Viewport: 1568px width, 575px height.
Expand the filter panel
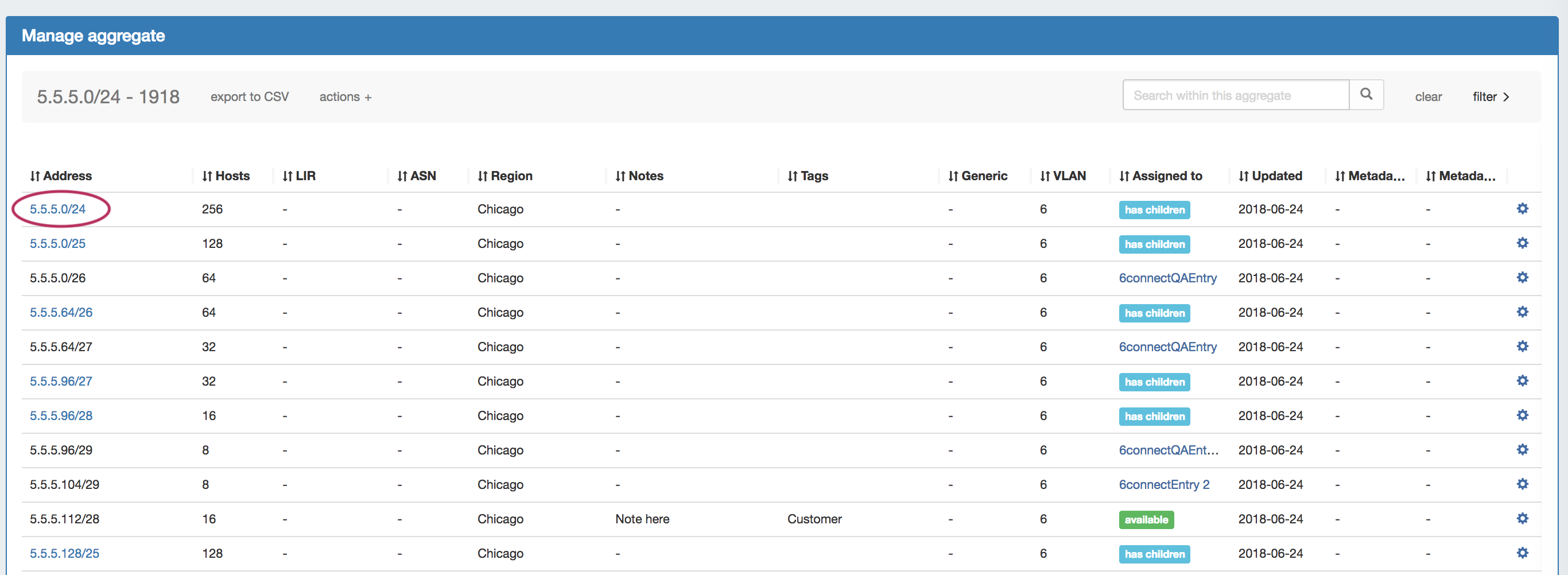tap(1490, 97)
